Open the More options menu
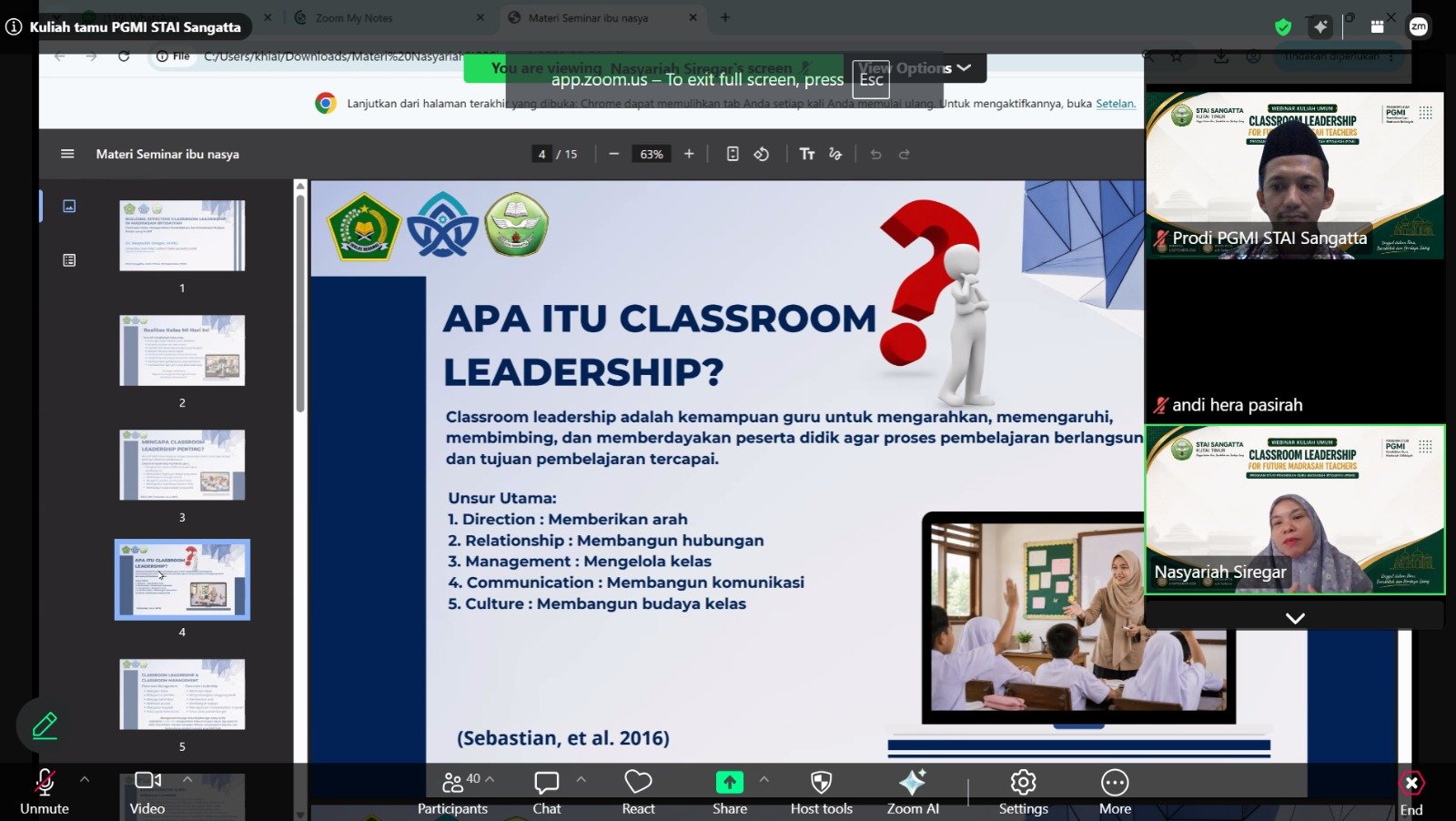 pos(1115,792)
